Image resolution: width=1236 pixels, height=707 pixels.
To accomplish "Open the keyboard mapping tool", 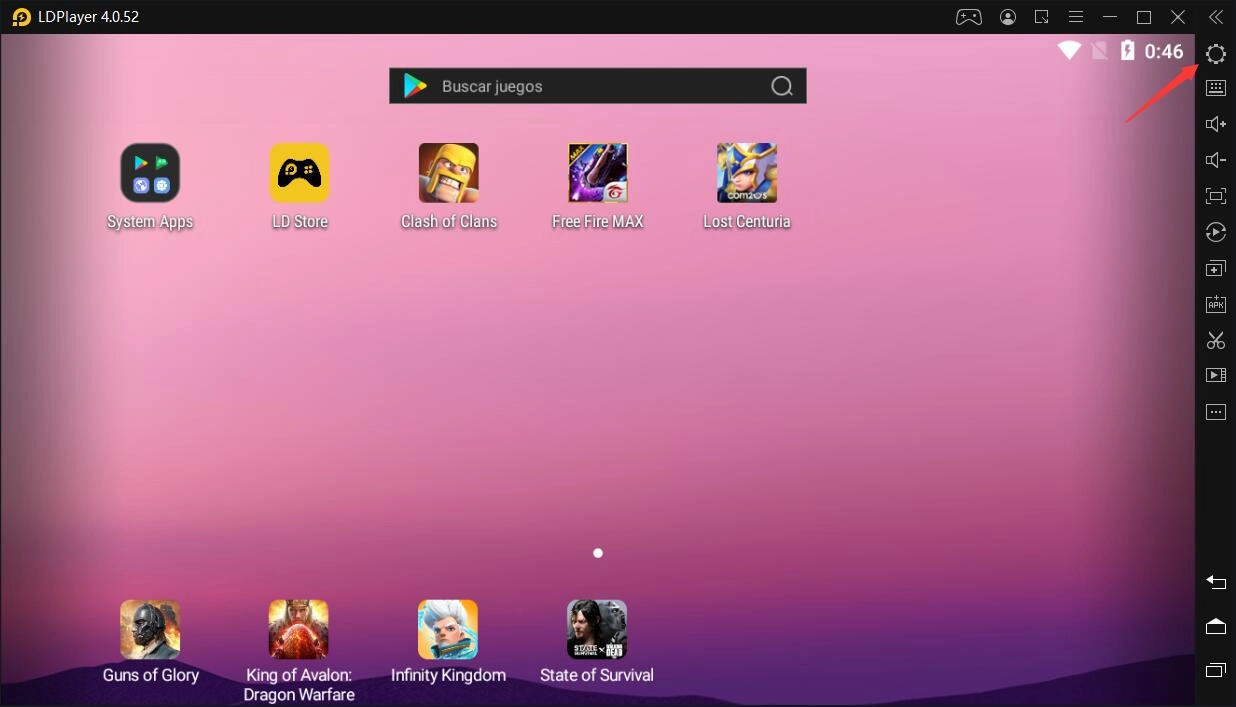I will 1215,88.
